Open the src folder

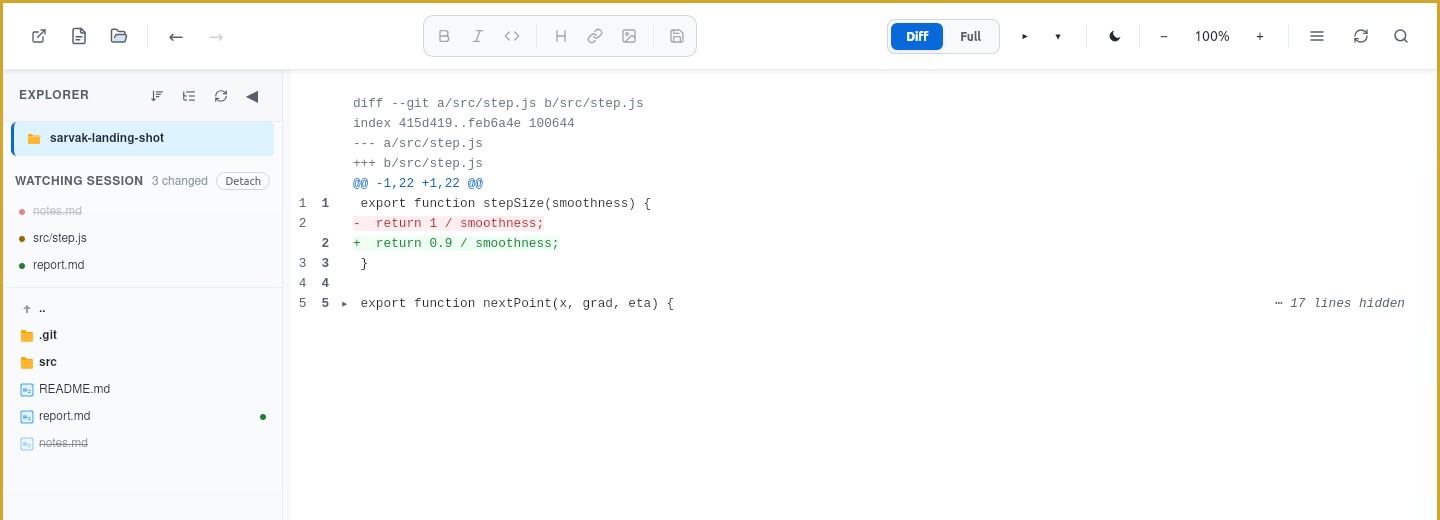click(x=143, y=362)
